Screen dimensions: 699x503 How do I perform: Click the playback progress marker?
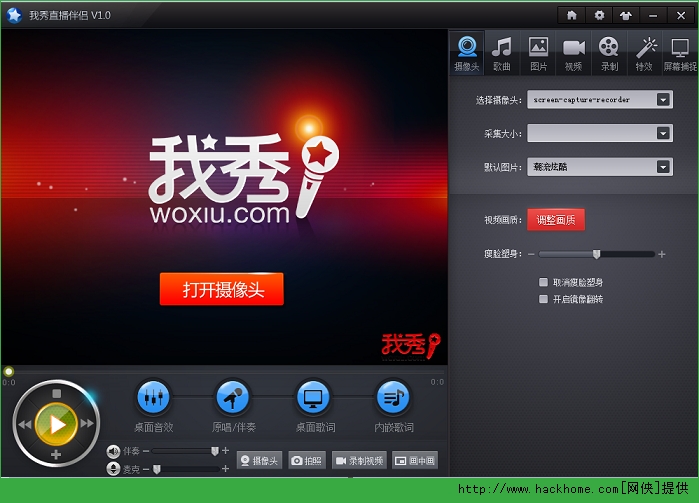click(x=8, y=371)
